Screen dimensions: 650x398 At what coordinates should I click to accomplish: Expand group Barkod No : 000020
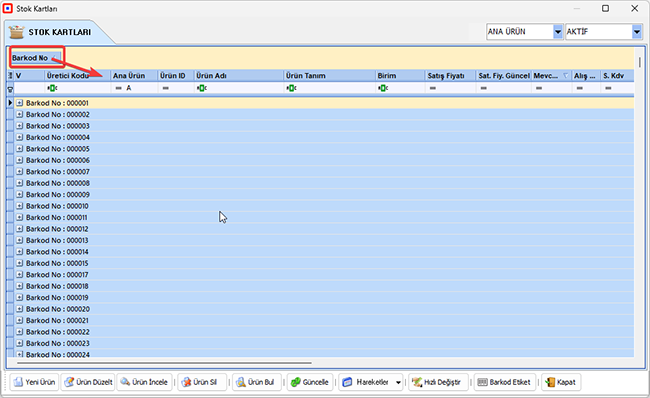[x=19, y=309]
